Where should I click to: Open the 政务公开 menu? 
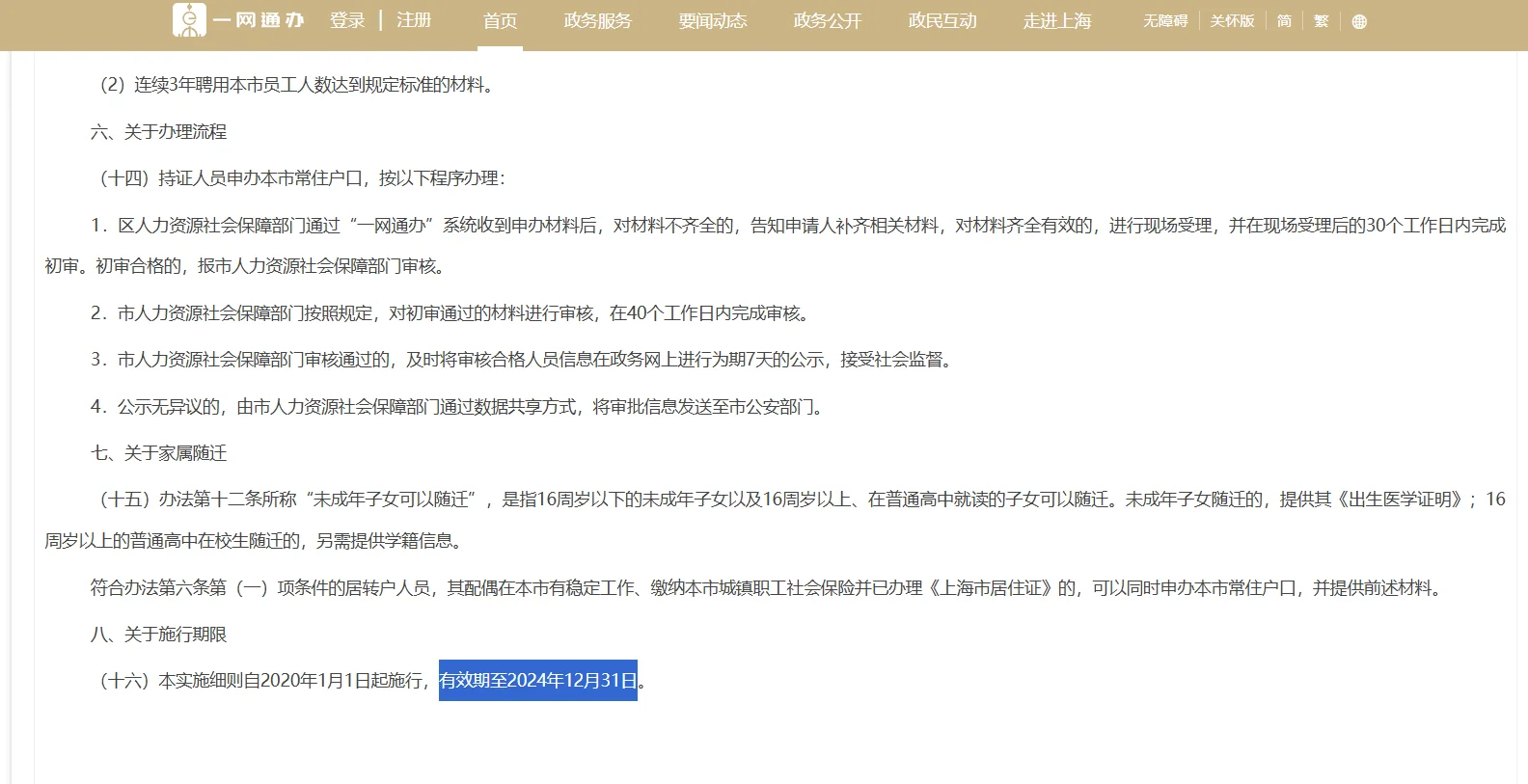[x=828, y=21]
